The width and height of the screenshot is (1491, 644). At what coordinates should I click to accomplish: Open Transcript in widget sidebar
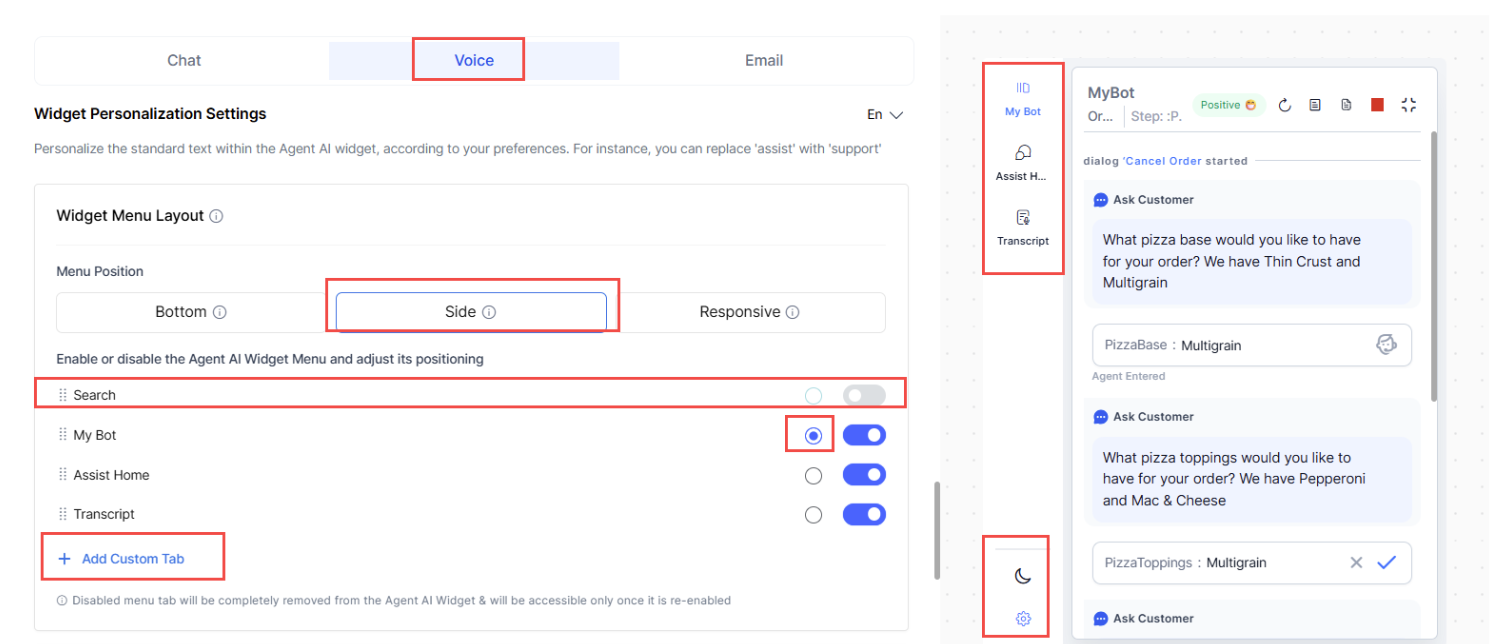(1022, 228)
